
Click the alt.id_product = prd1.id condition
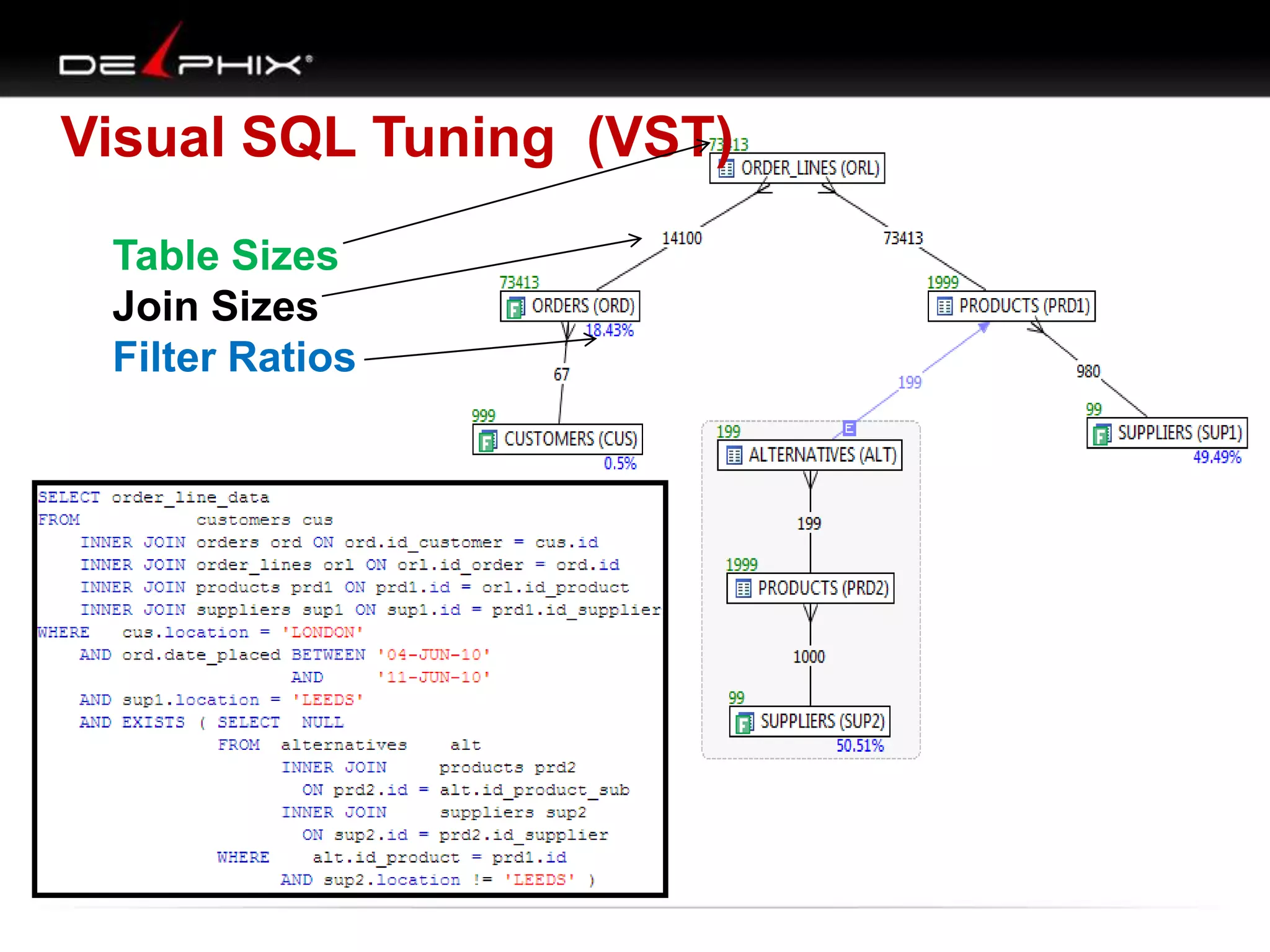point(440,858)
